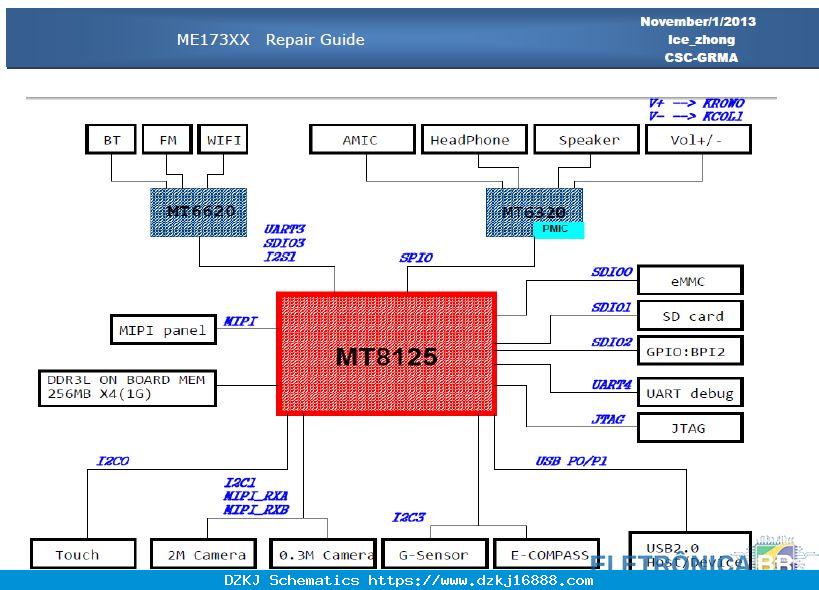Click the UART3 bus label
This screenshot has width=819, height=590.
coord(284,229)
